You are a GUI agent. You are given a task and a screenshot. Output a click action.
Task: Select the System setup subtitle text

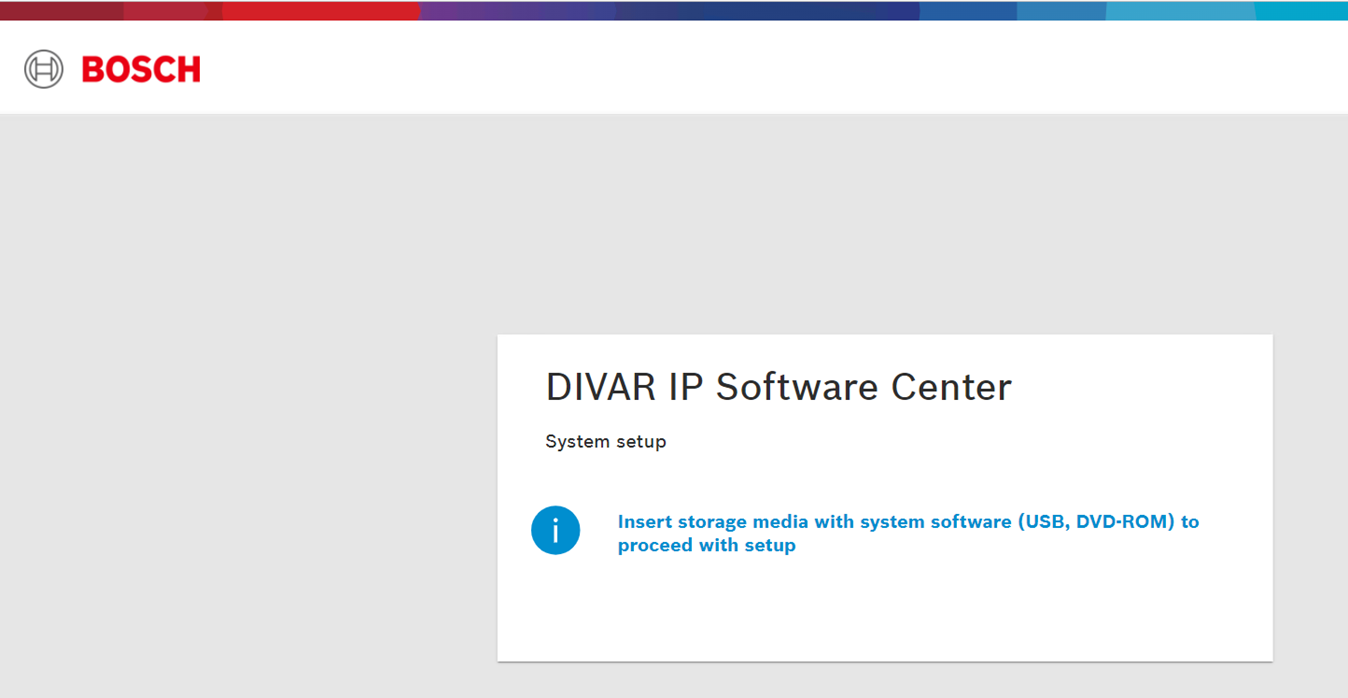coord(605,441)
